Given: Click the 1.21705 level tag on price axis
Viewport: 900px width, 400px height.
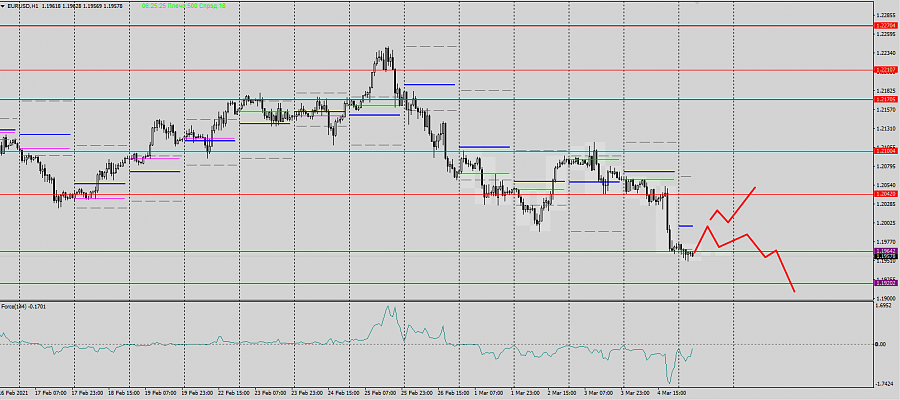Looking at the screenshot, I should [885, 99].
